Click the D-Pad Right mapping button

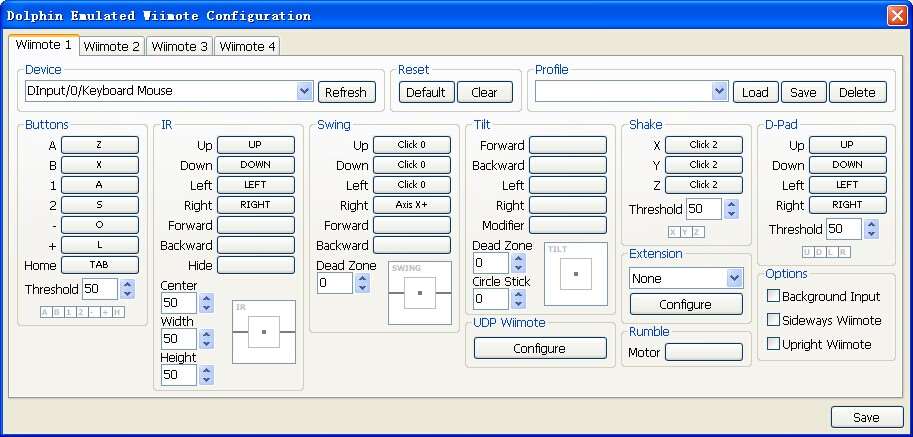(848, 205)
